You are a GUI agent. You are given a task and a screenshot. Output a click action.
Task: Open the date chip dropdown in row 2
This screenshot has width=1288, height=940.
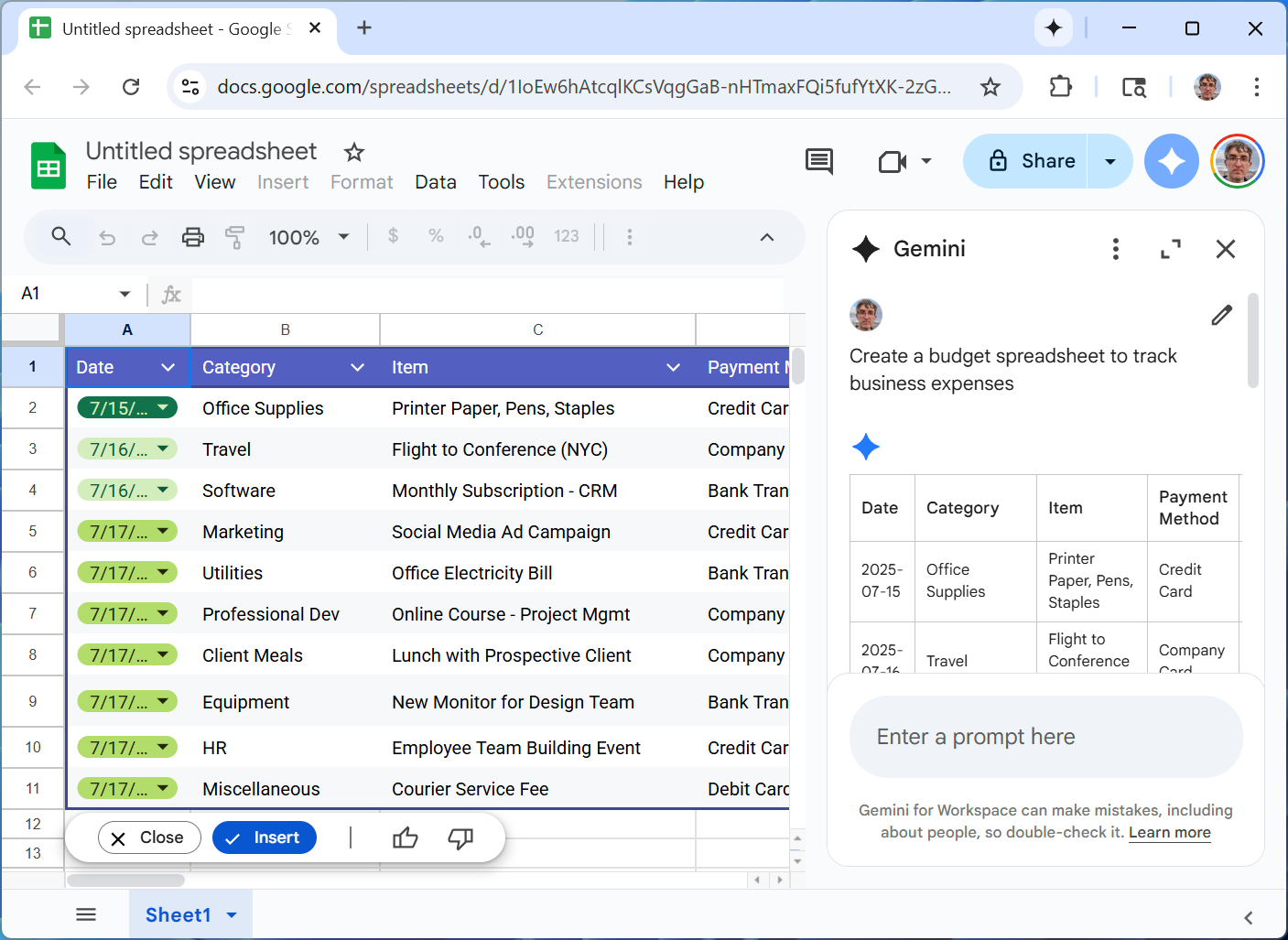163,407
